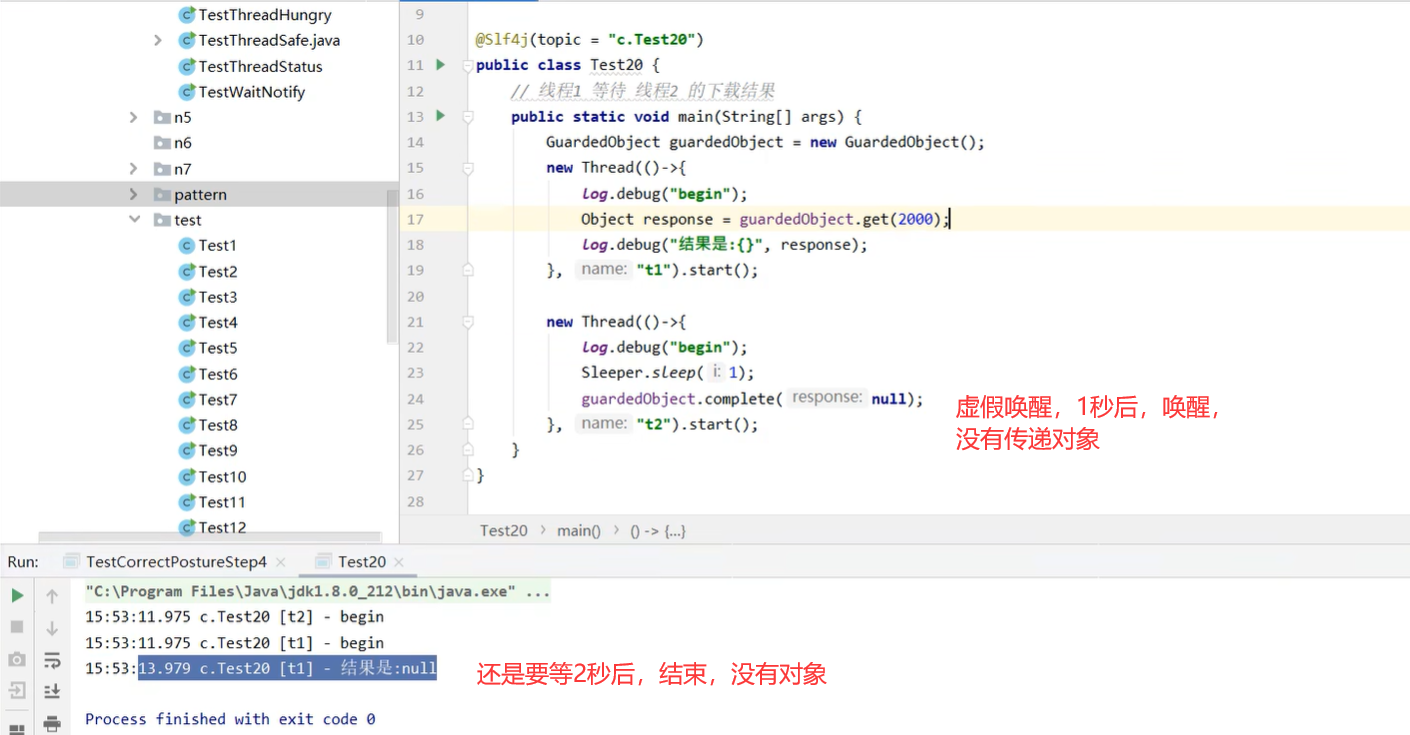
Task: Click line number 17 in the gutter
Action: coord(416,219)
